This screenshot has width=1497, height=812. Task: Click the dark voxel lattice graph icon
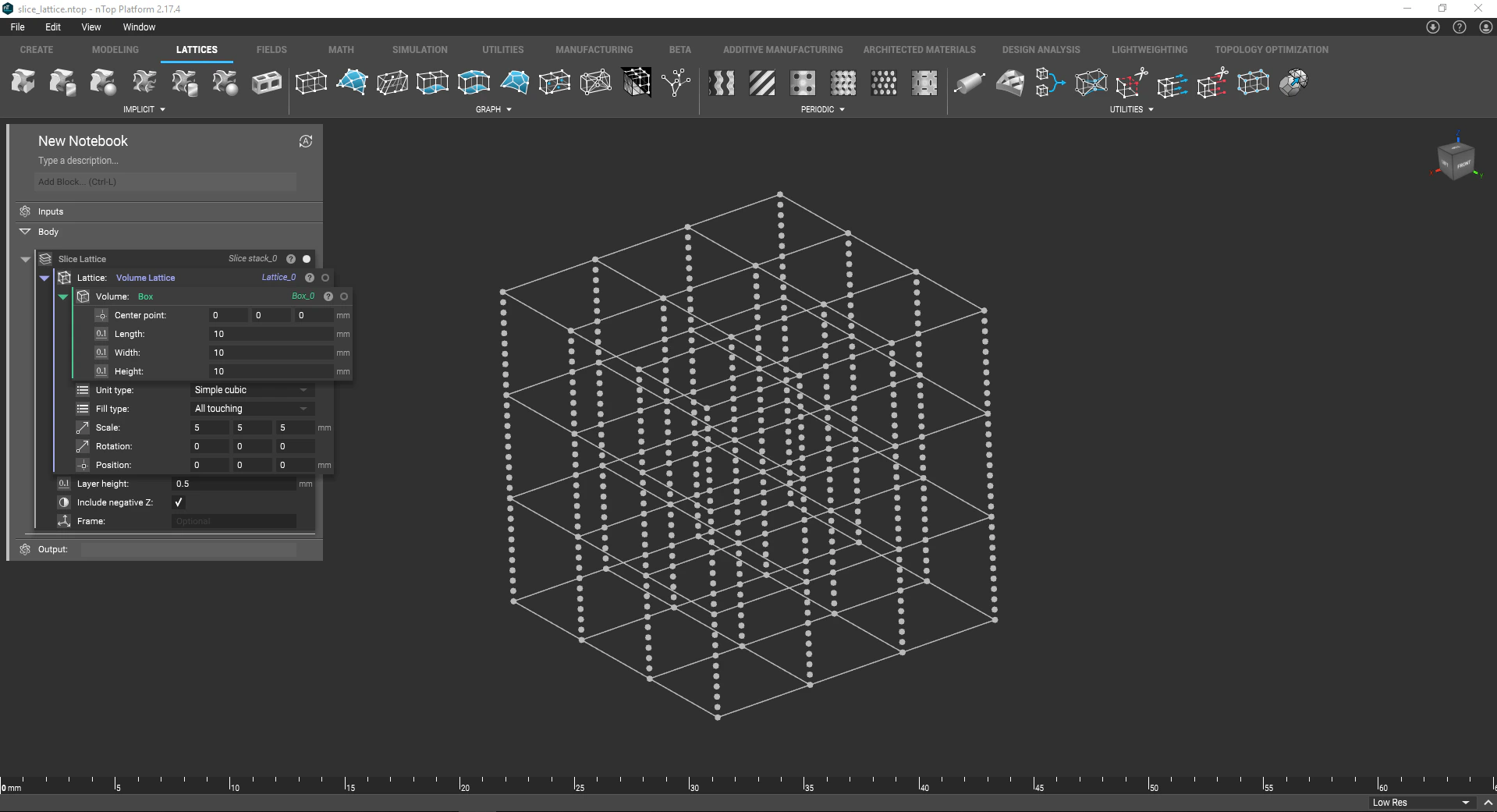point(637,82)
